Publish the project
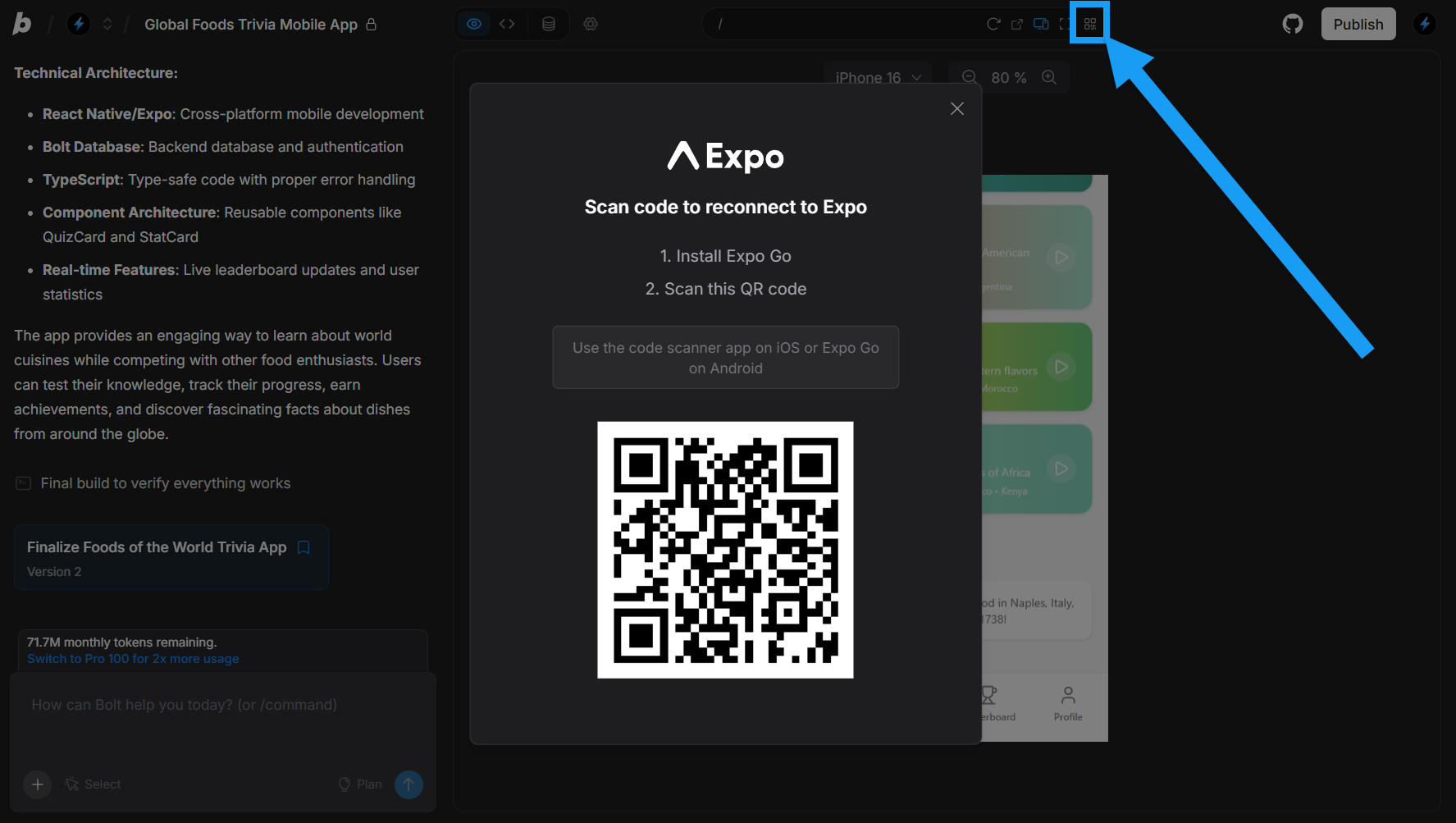Screen dimensions: 1456x823 click(x=1358, y=24)
